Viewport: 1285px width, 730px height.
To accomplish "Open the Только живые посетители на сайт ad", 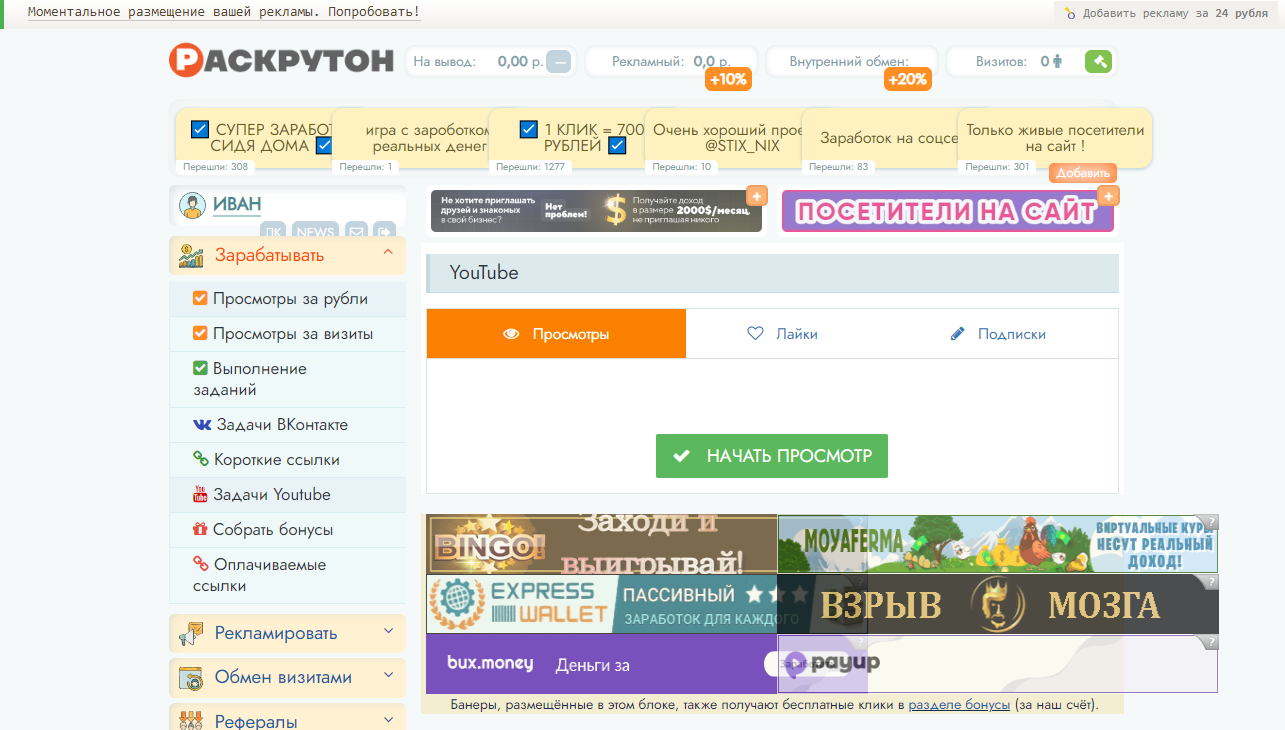I will 1055,138.
